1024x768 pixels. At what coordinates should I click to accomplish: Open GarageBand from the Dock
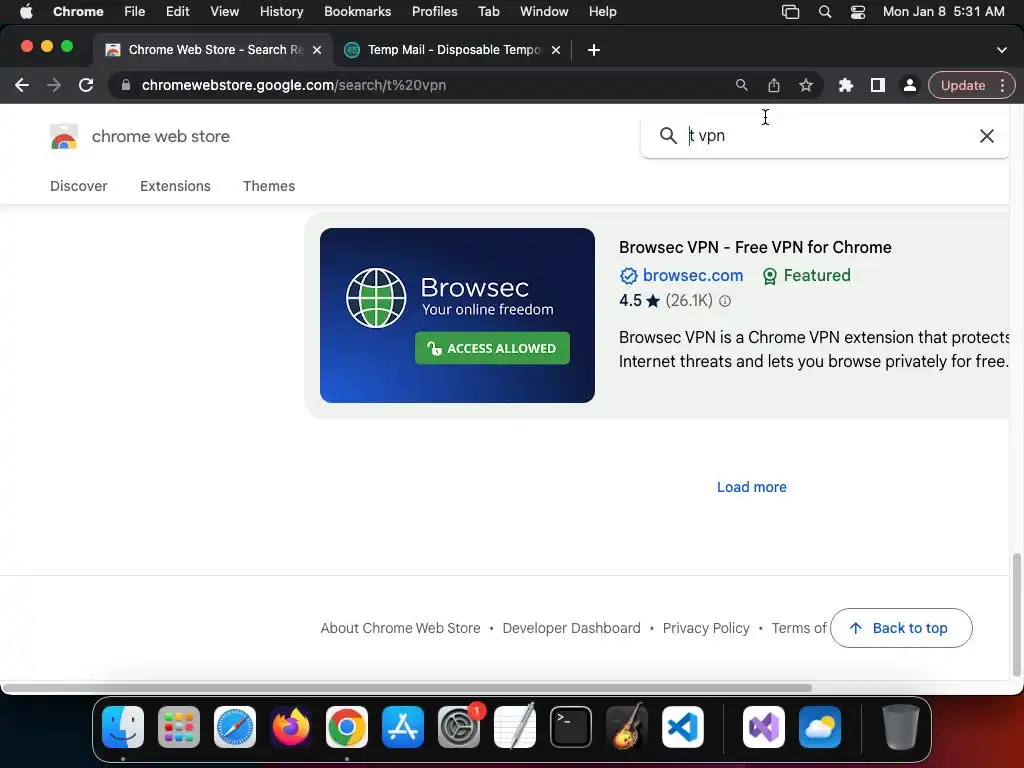click(627, 727)
